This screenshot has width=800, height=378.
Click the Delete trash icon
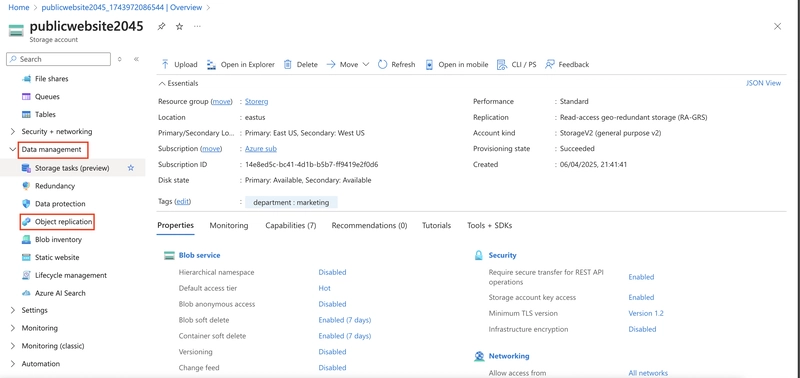(x=288, y=64)
